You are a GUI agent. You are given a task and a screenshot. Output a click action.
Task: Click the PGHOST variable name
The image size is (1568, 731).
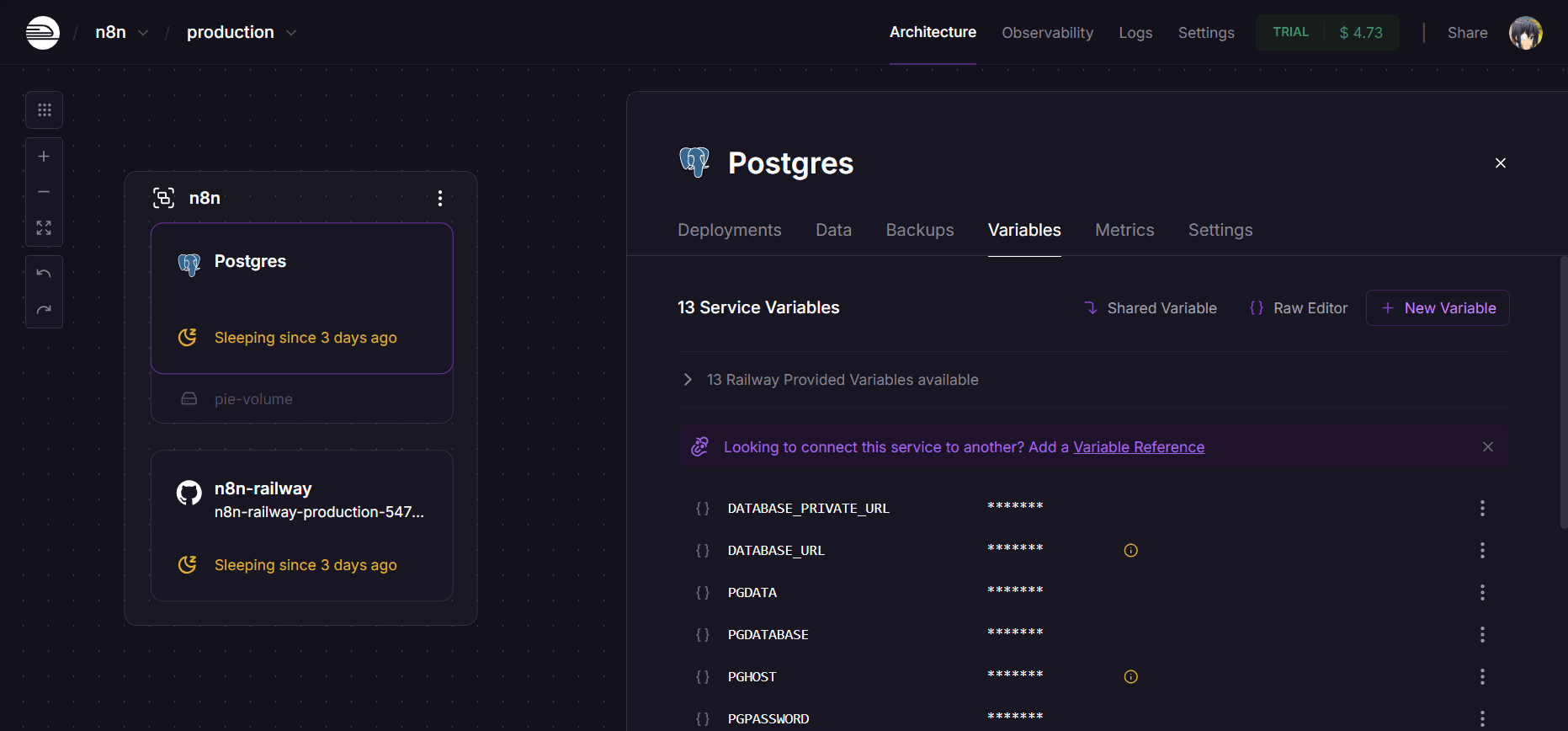(752, 676)
